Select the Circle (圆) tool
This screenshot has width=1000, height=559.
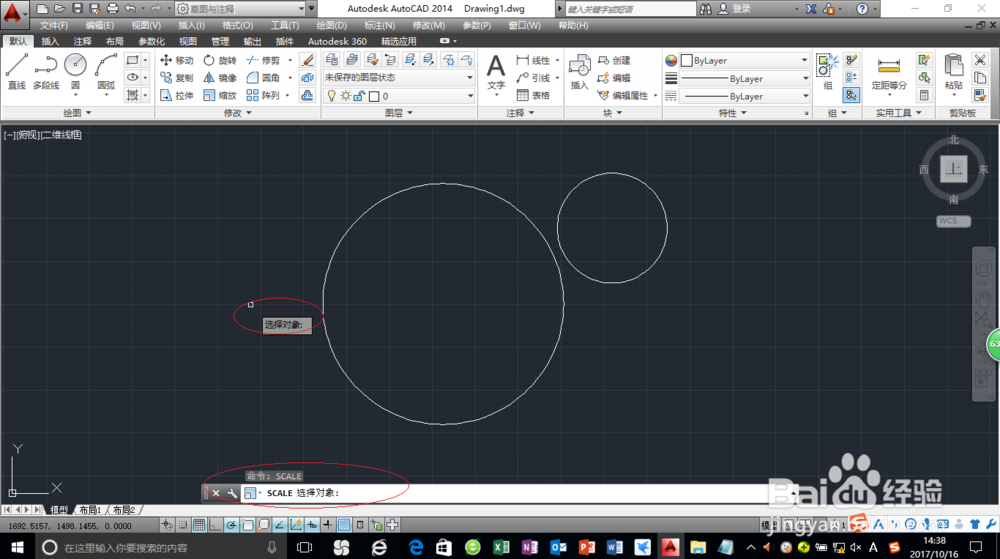[x=75, y=71]
